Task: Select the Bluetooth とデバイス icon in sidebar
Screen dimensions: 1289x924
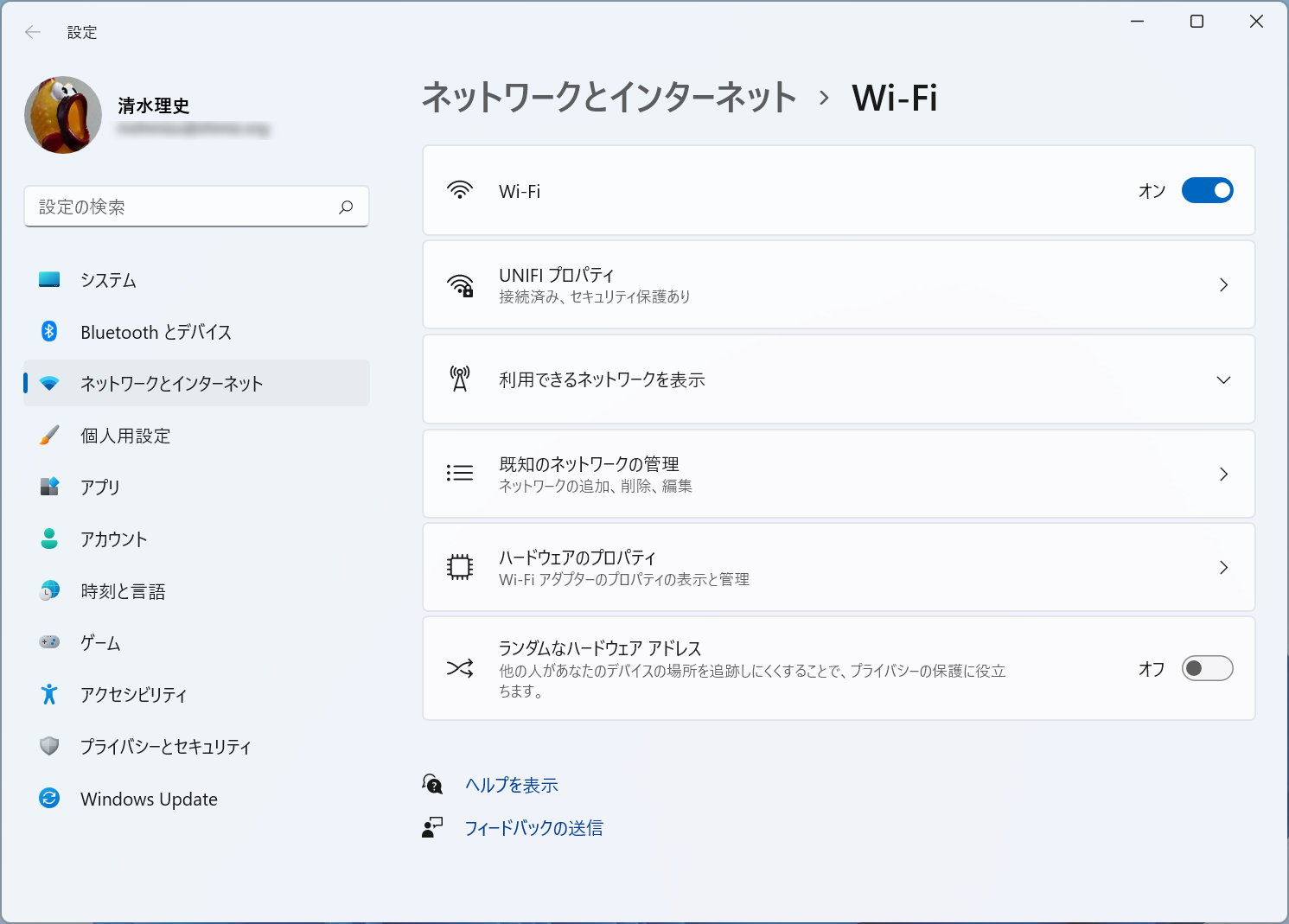Action: (x=49, y=331)
